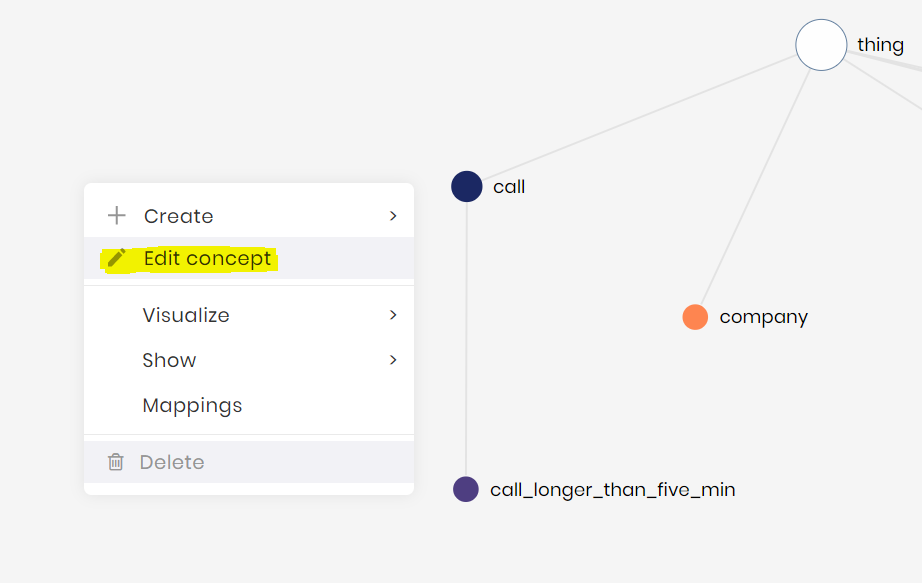Click the Show menu entry
This screenshot has height=583, width=922.
point(169,360)
